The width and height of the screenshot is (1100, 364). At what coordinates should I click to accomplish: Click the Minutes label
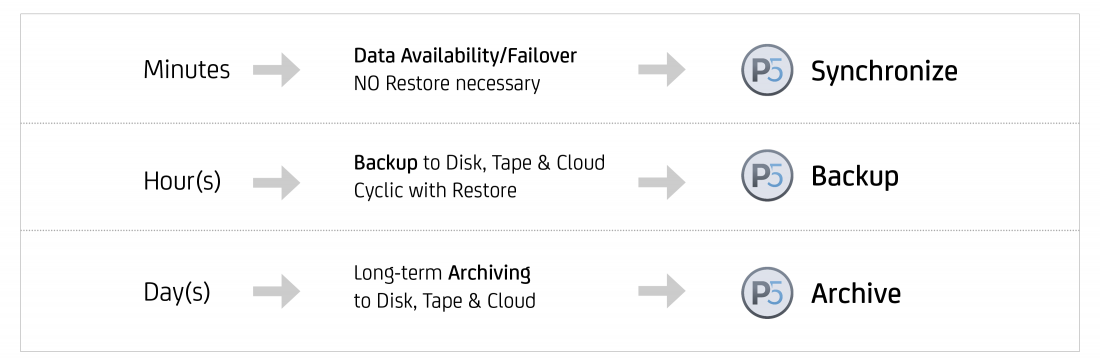click(x=187, y=69)
